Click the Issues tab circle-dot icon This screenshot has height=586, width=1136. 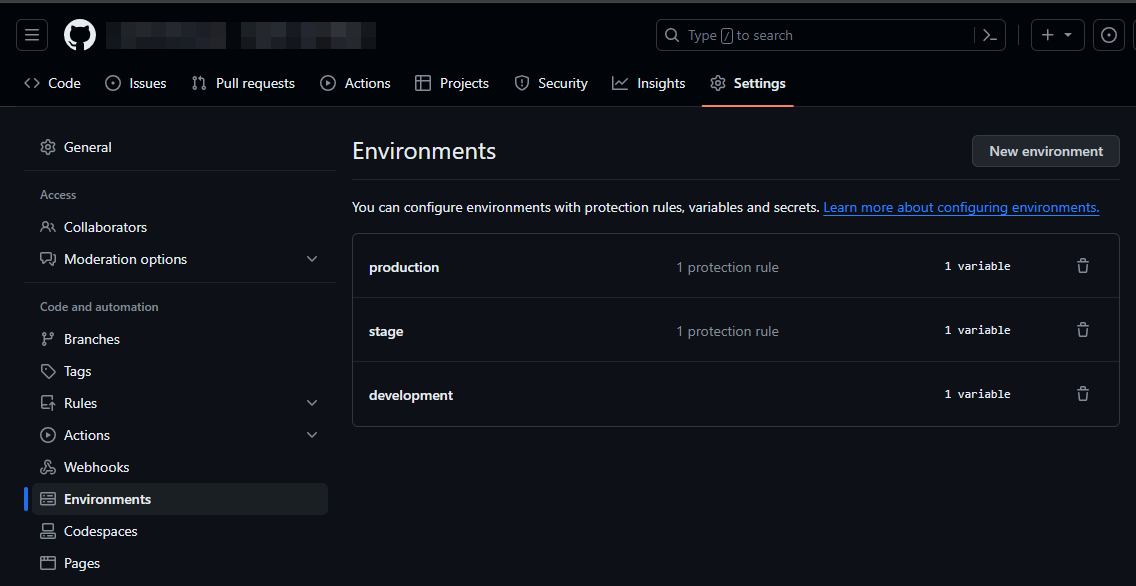(x=112, y=83)
